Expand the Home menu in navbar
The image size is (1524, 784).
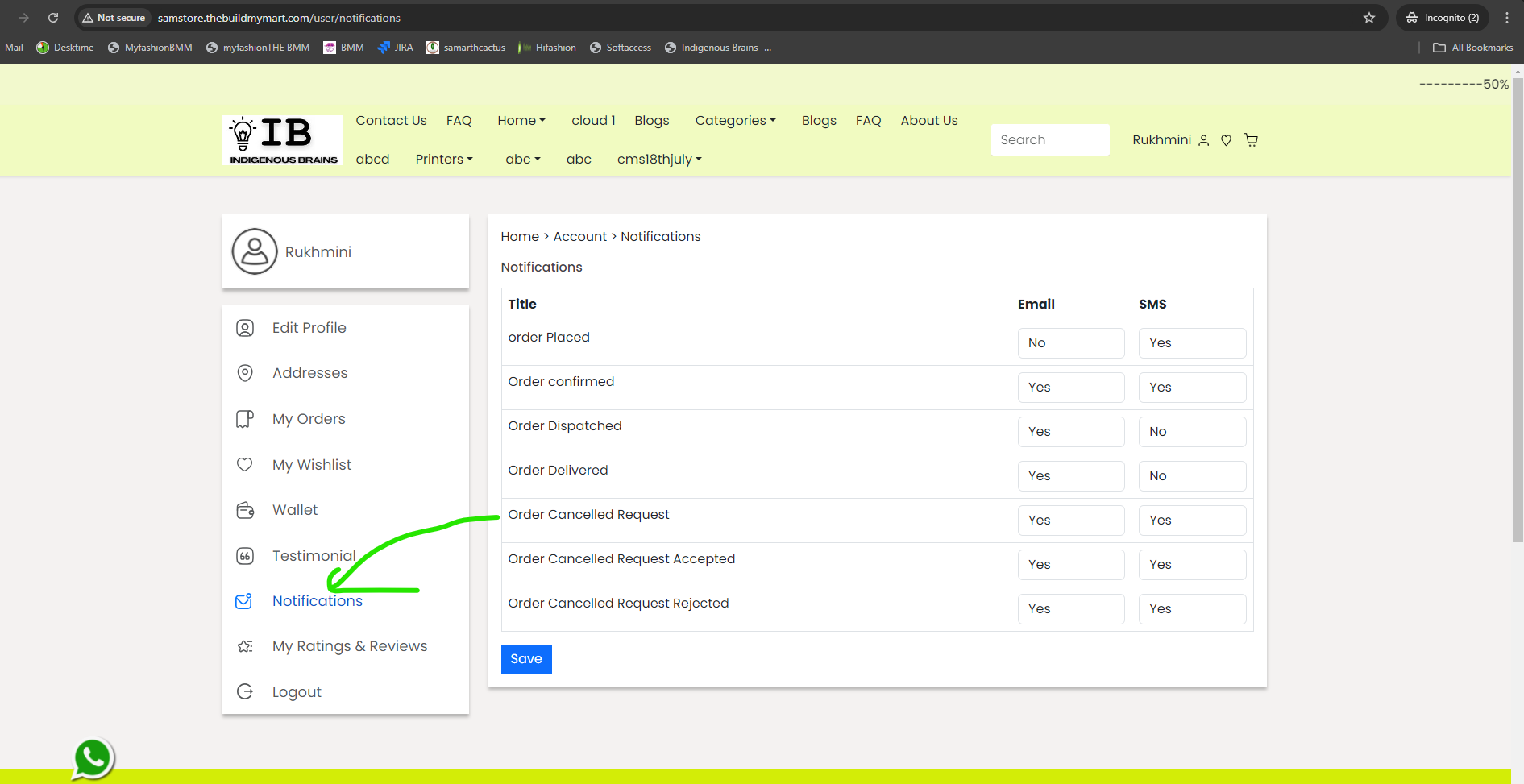coord(521,121)
